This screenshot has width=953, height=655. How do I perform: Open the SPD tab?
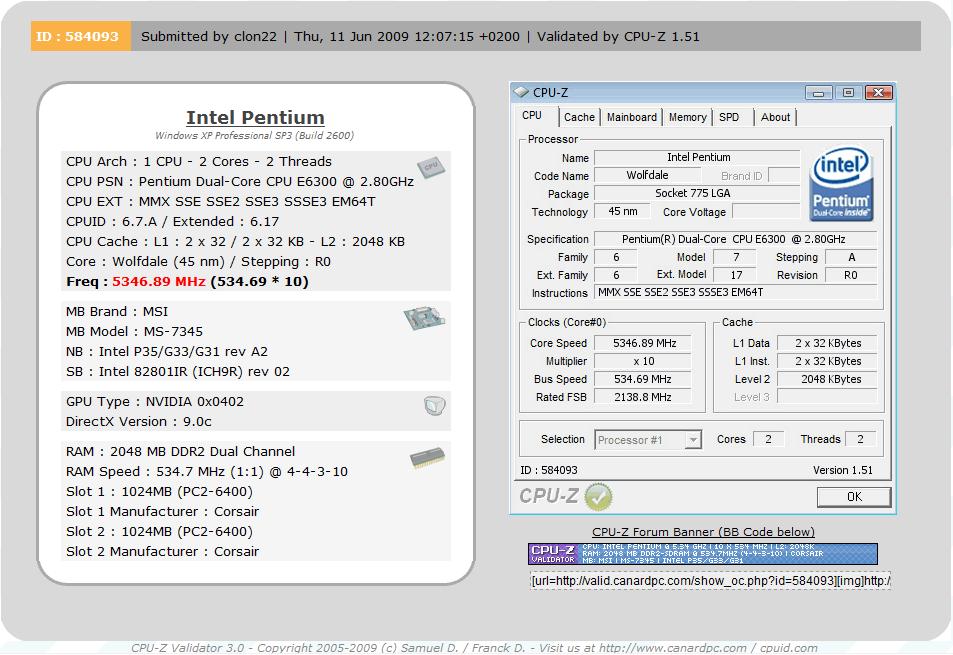pyautogui.click(x=729, y=117)
